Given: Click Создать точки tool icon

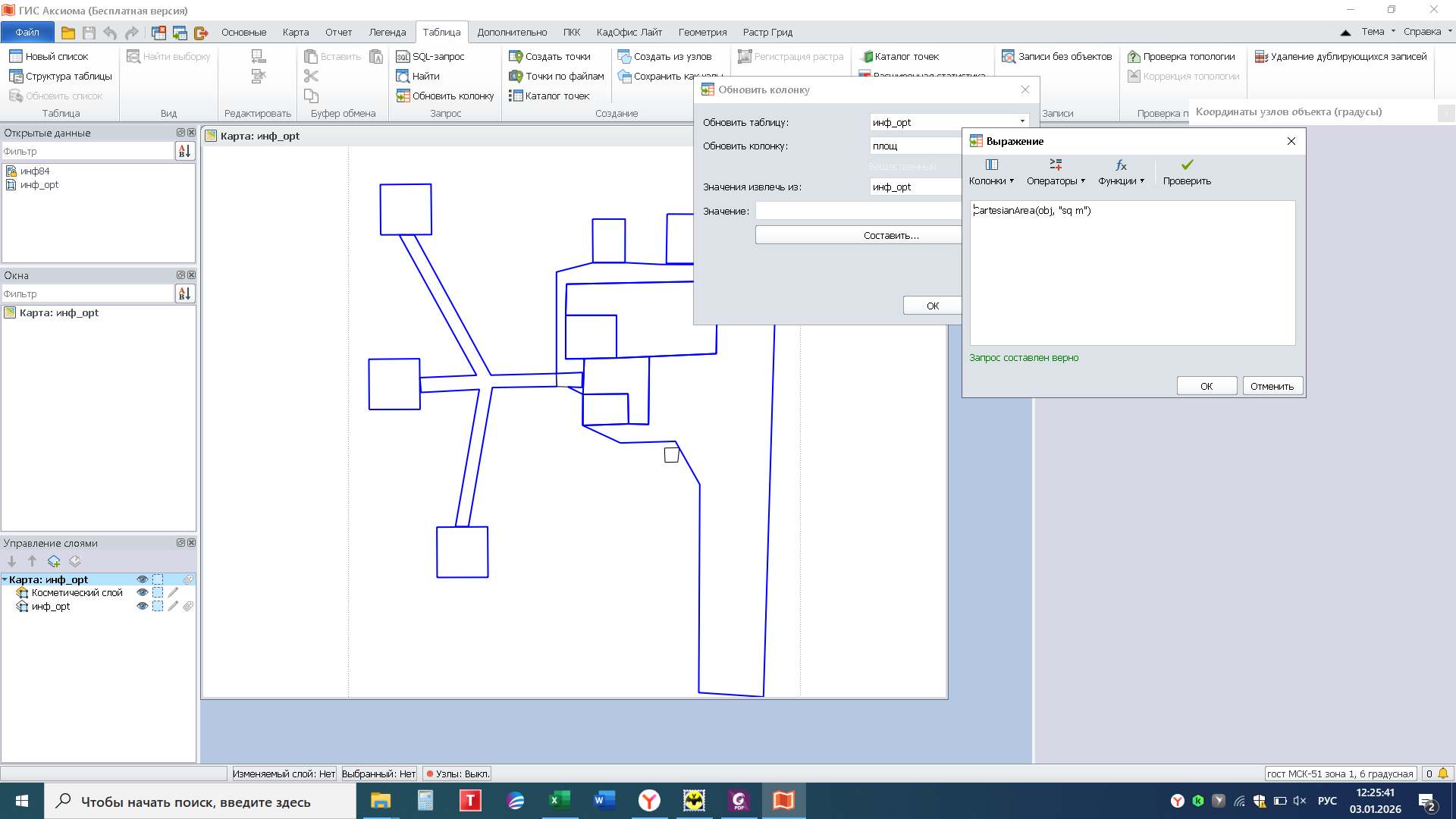Looking at the screenshot, I should (x=516, y=57).
